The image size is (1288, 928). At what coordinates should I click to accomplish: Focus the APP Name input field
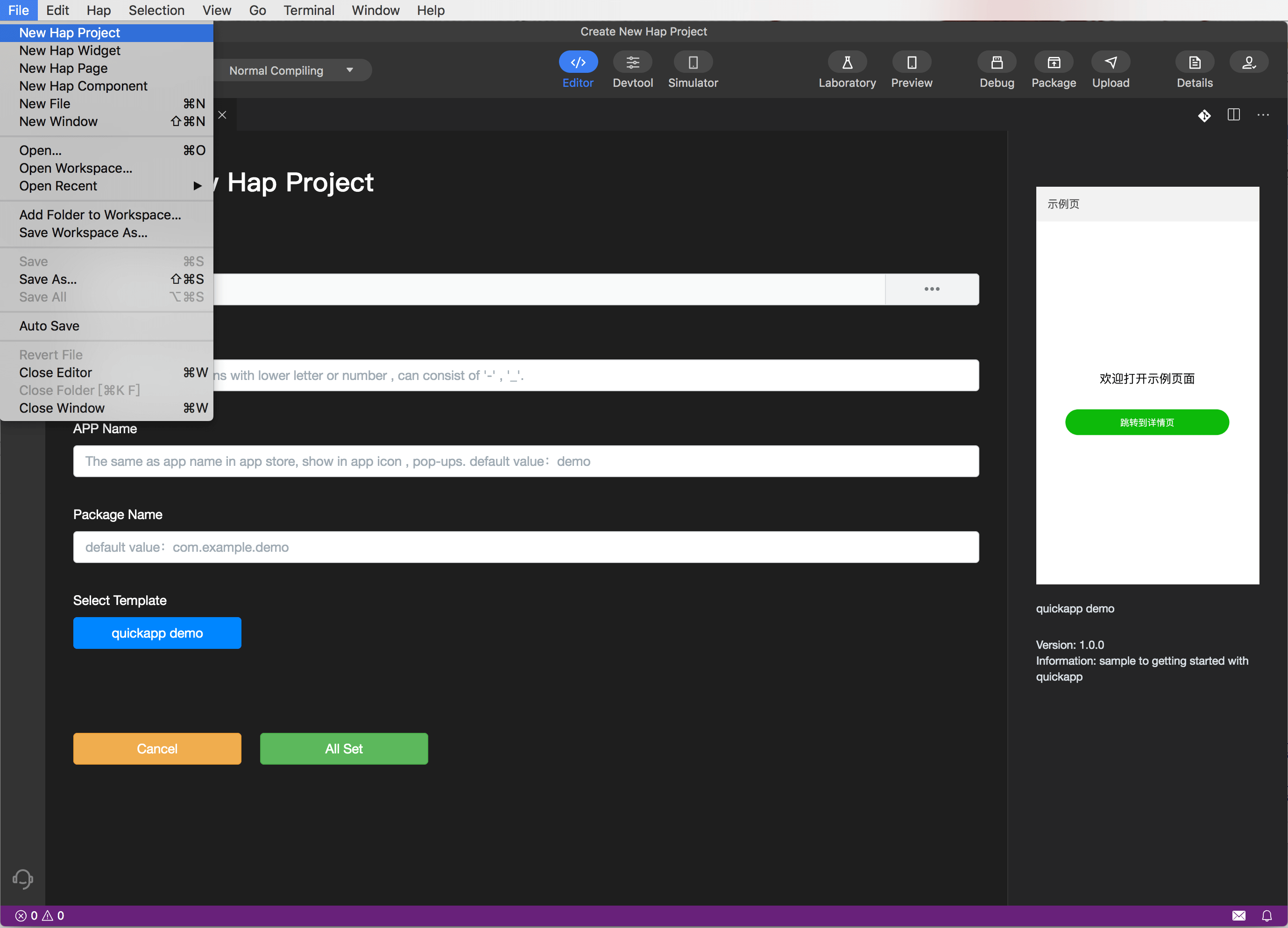(526, 461)
